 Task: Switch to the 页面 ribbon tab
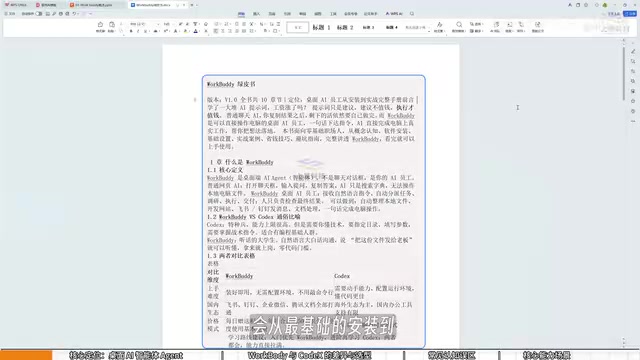tap(272, 14)
